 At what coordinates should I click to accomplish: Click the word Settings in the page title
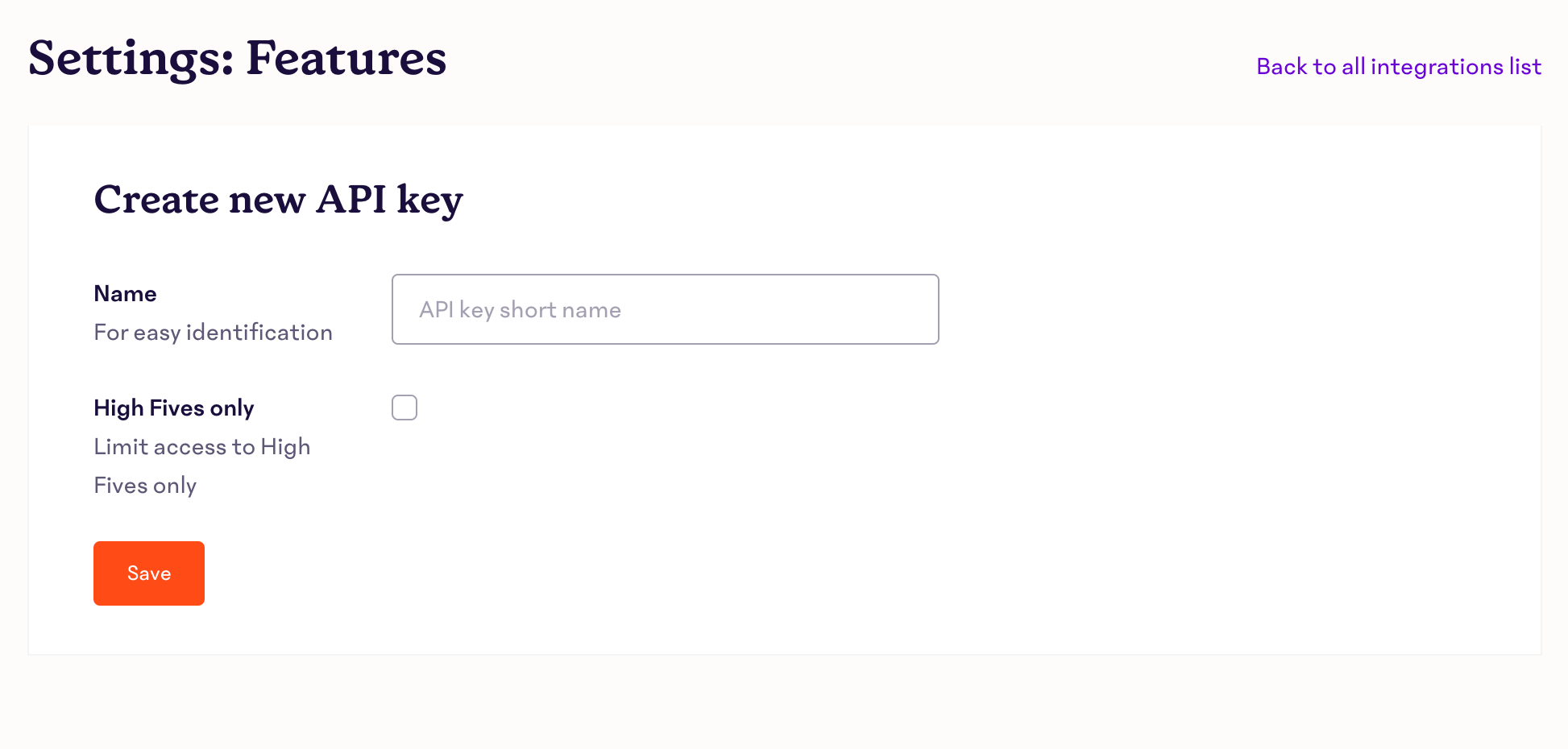click(x=131, y=58)
